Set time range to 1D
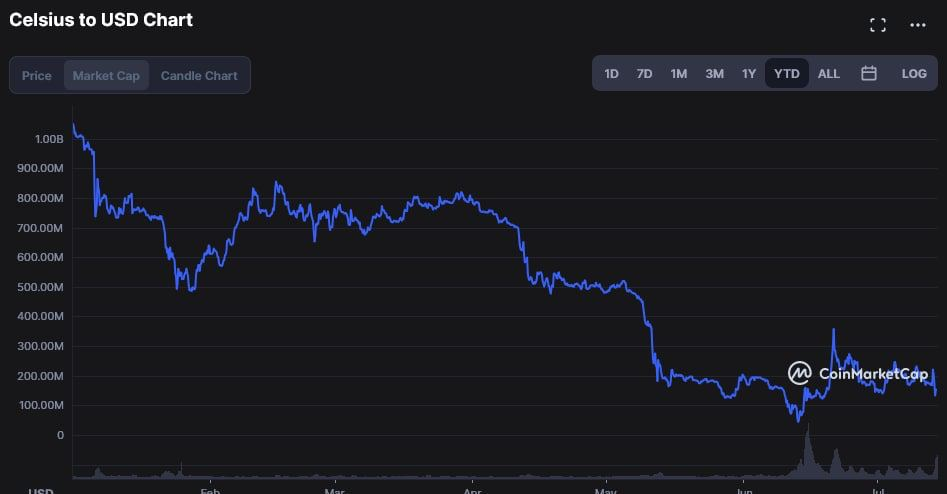The width and height of the screenshot is (947, 494). (612, 74)
